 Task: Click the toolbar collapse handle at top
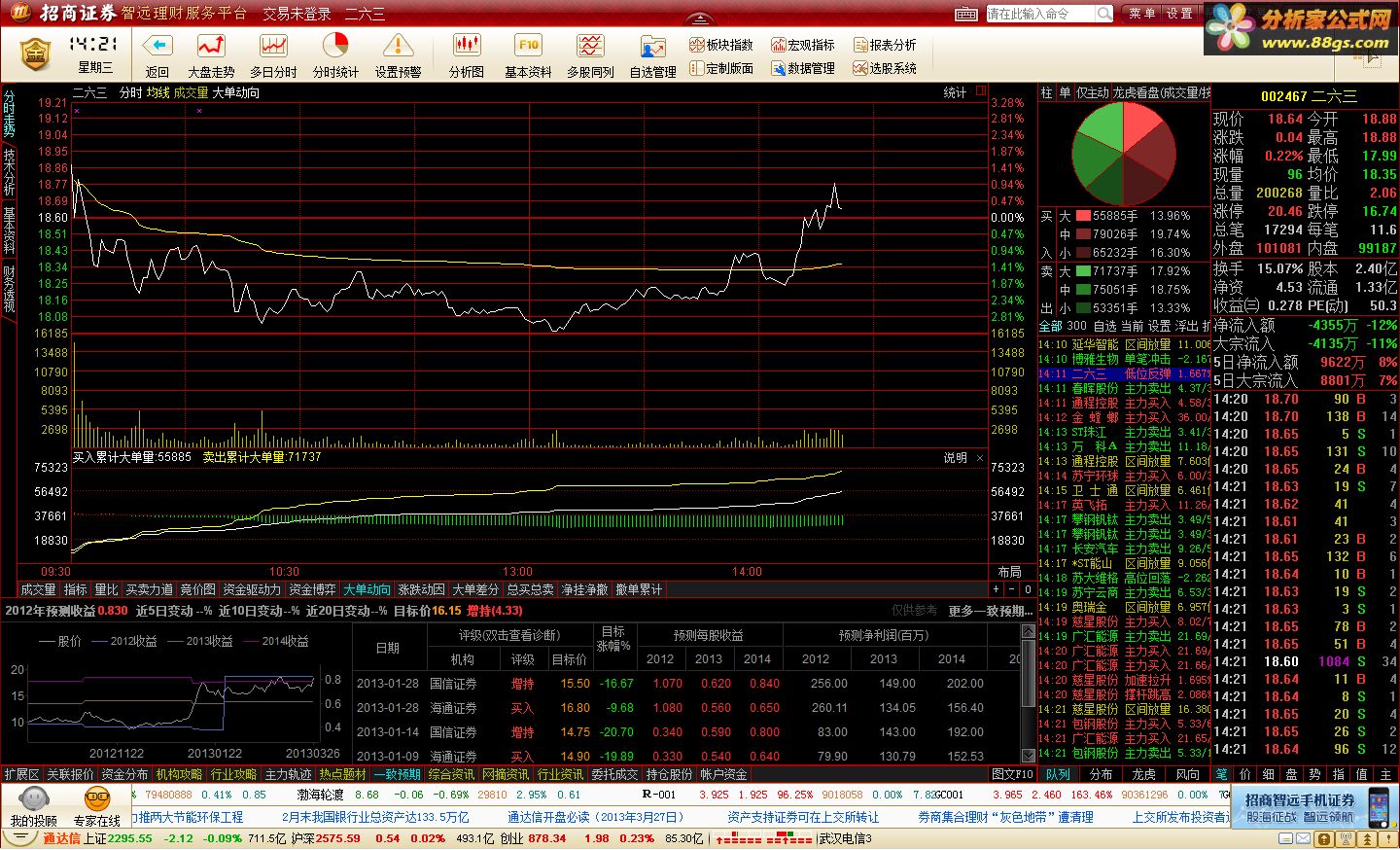point(699,17)
